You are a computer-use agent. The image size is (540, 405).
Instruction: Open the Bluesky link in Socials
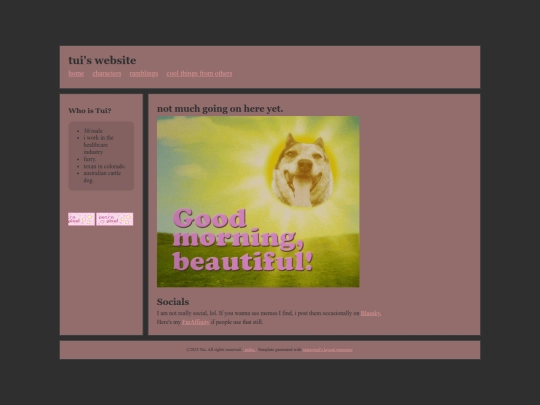pos(371,313)
